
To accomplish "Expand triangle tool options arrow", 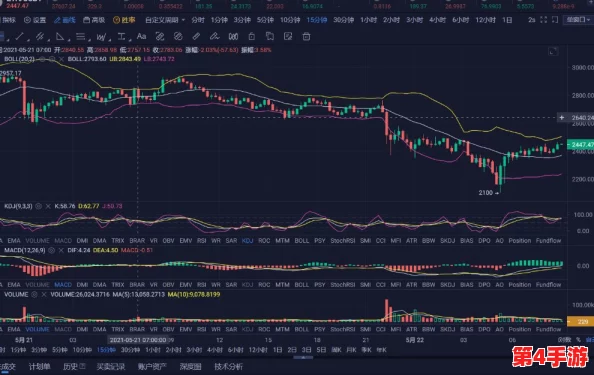I will 69,40.
